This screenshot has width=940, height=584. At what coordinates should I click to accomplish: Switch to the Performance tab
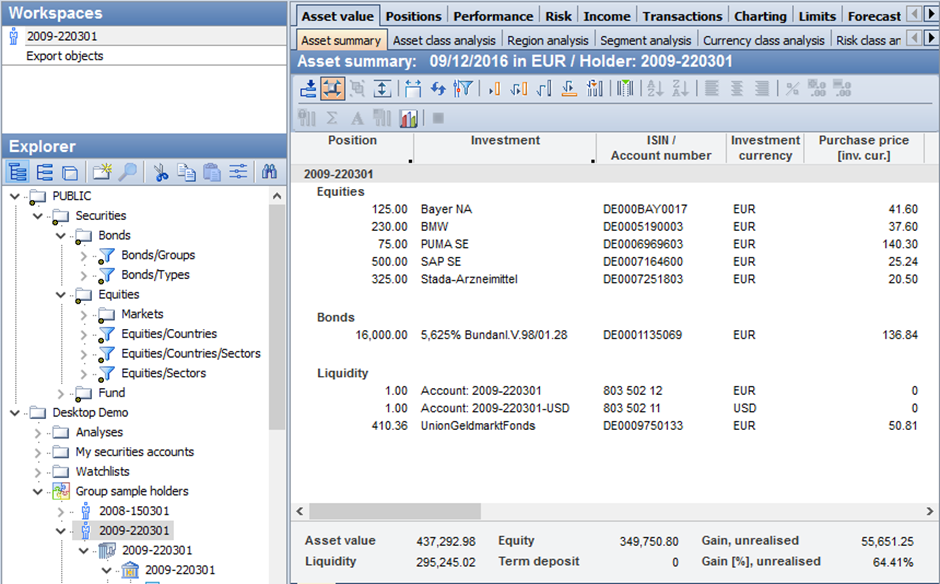tap(493, 16)
